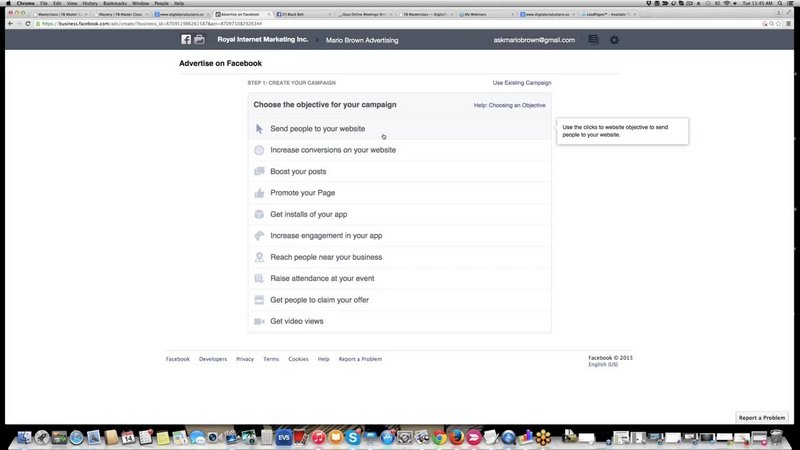Click cursor icon for Send people to website
This screenshot has height=450, width=800.
tap(259, 129)
